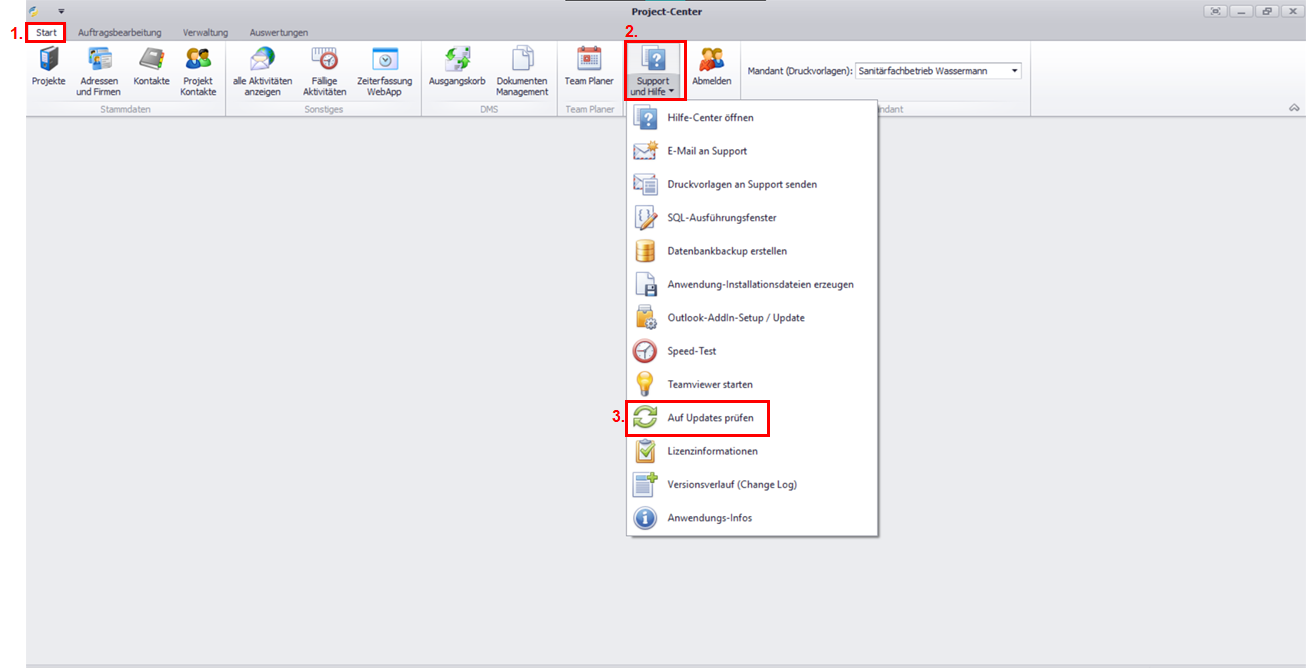Show alle Aktivitäten anzeigen
1306x668 pixels.
(x=262, y=70)
